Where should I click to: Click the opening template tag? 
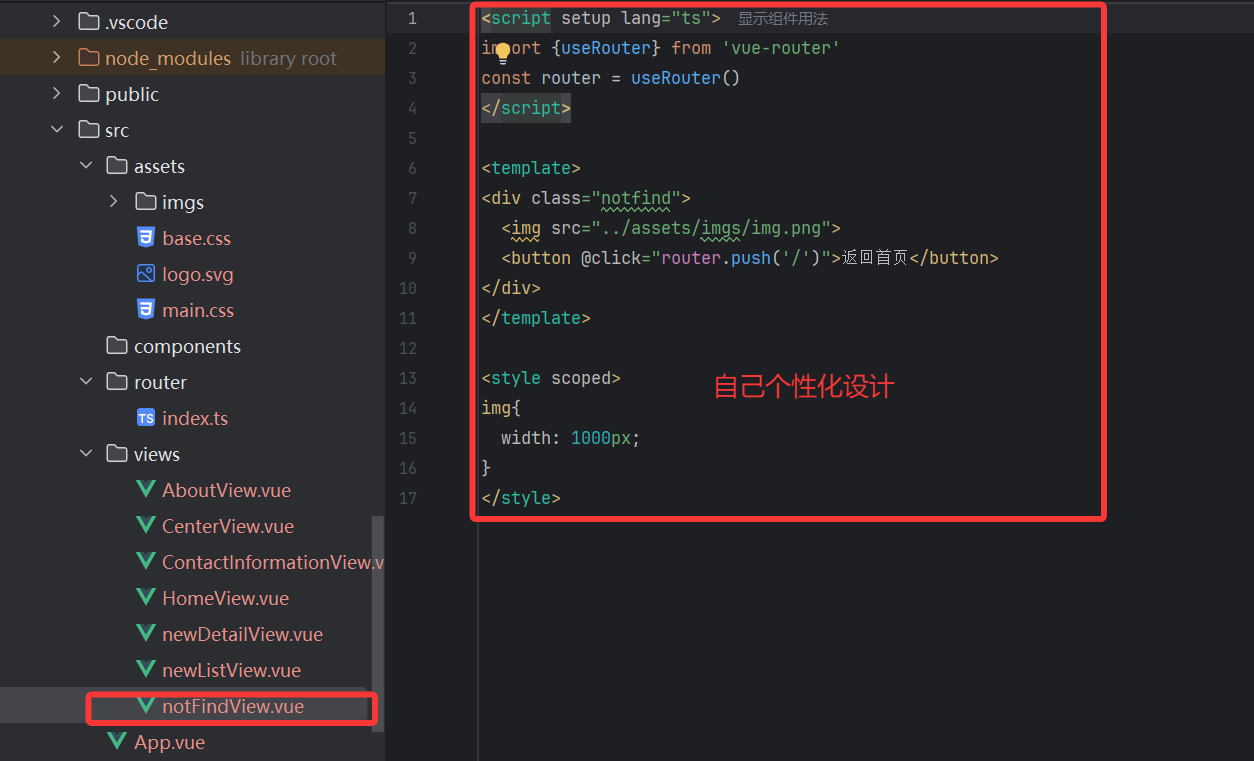pos(531,168)
